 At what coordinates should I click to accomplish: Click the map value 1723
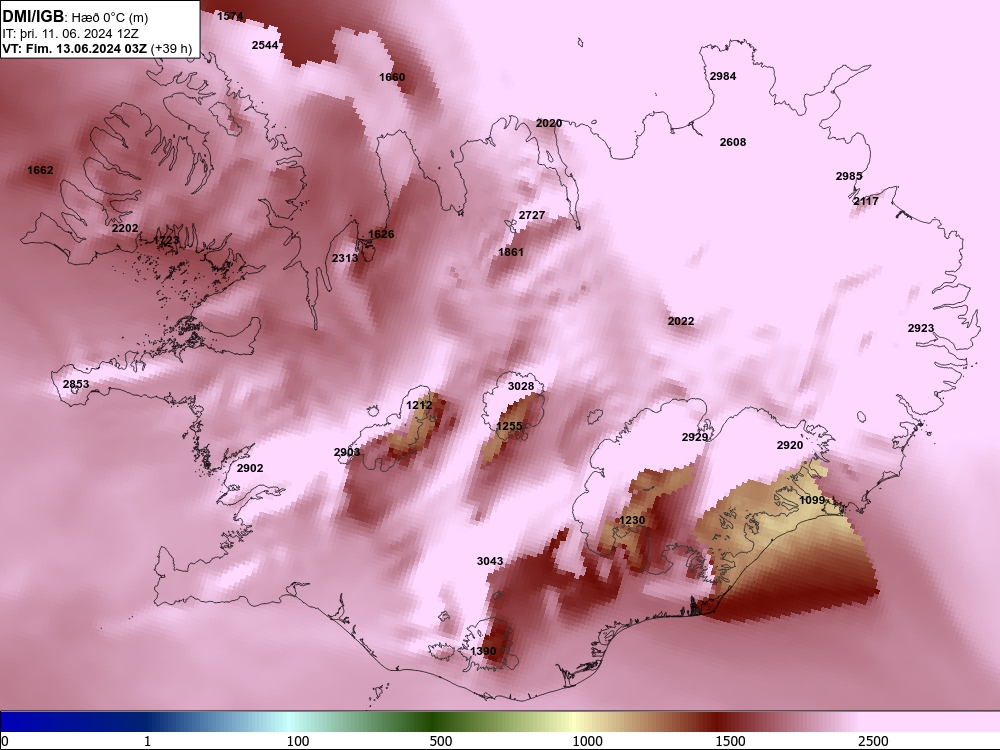pyautogui.click(x=166, y=240)
